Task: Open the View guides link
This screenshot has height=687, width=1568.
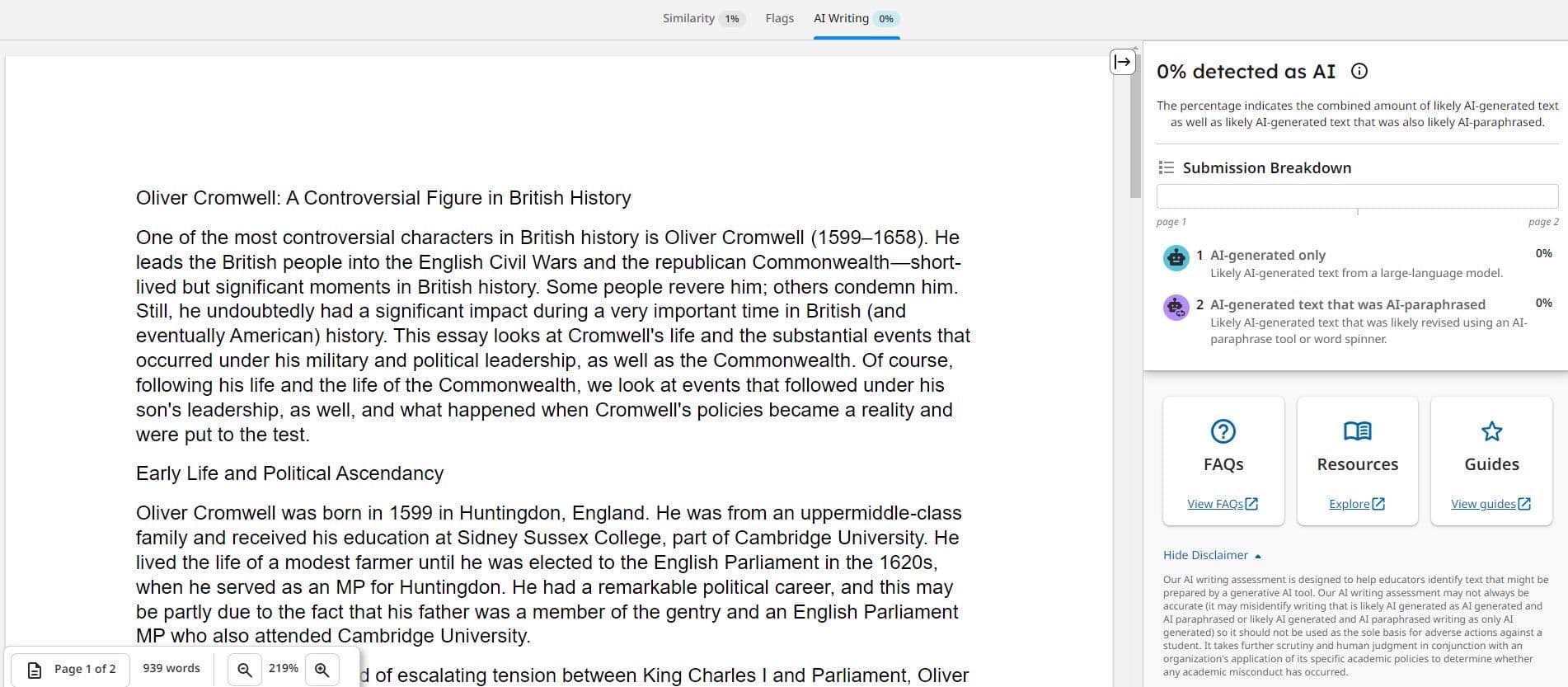Action: pyautogui.click(x=1490, y=504)
